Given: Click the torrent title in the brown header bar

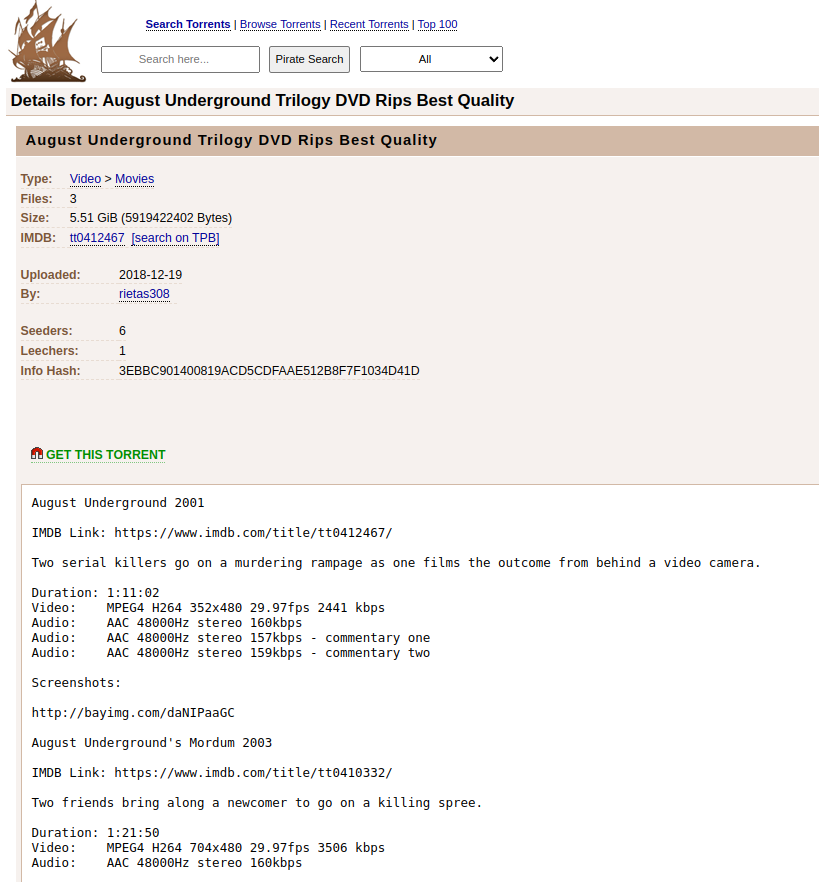Looking at the screenshot, I should coord(231,140).
